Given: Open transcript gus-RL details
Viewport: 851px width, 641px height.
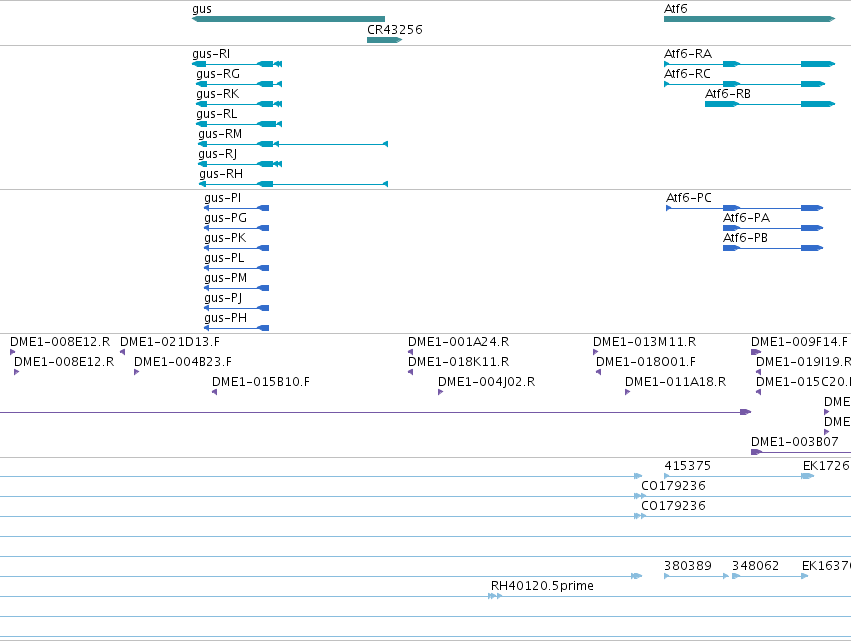Looking at the screenshot, I should [x=239, y=124].
